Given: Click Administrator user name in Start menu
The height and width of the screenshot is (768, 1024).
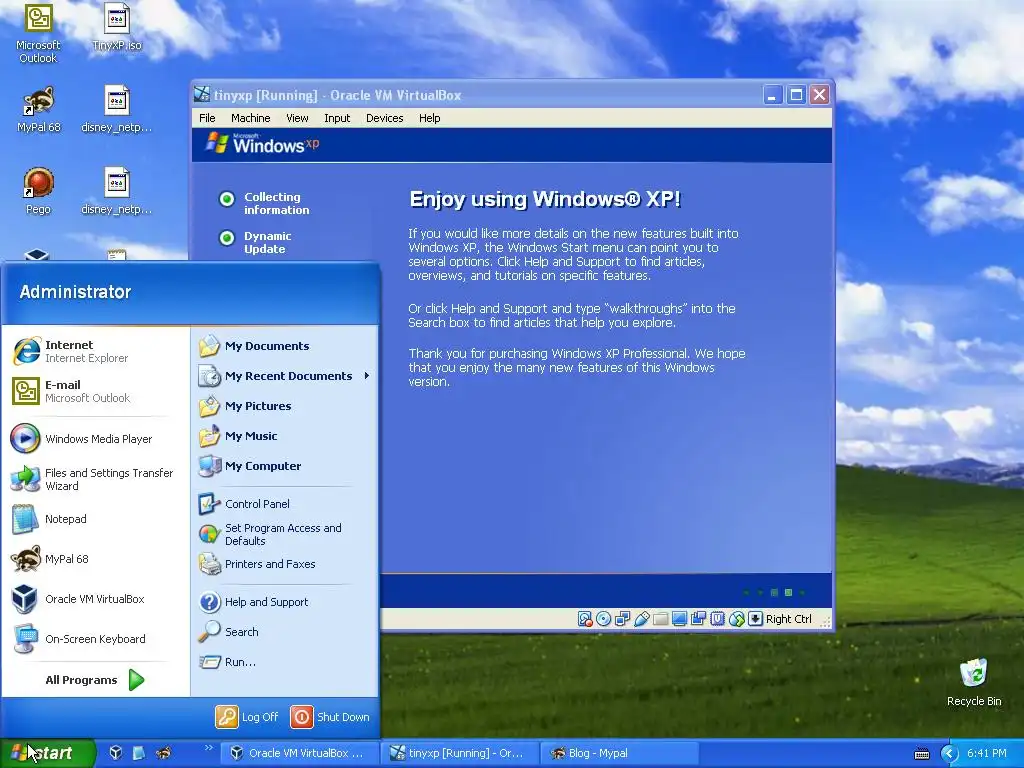Looking at the screenshot, I should 75,292.
